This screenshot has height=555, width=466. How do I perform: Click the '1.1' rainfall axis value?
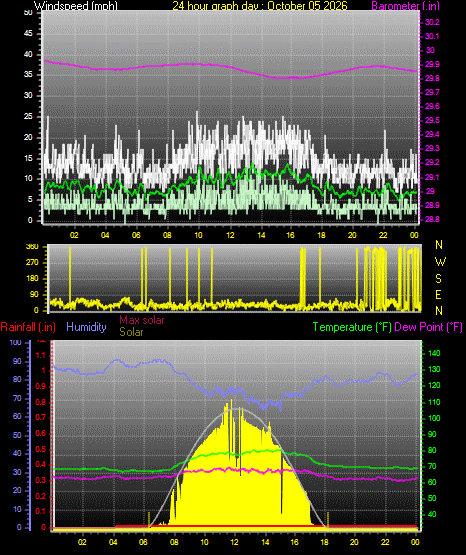(x=41, y=355)
